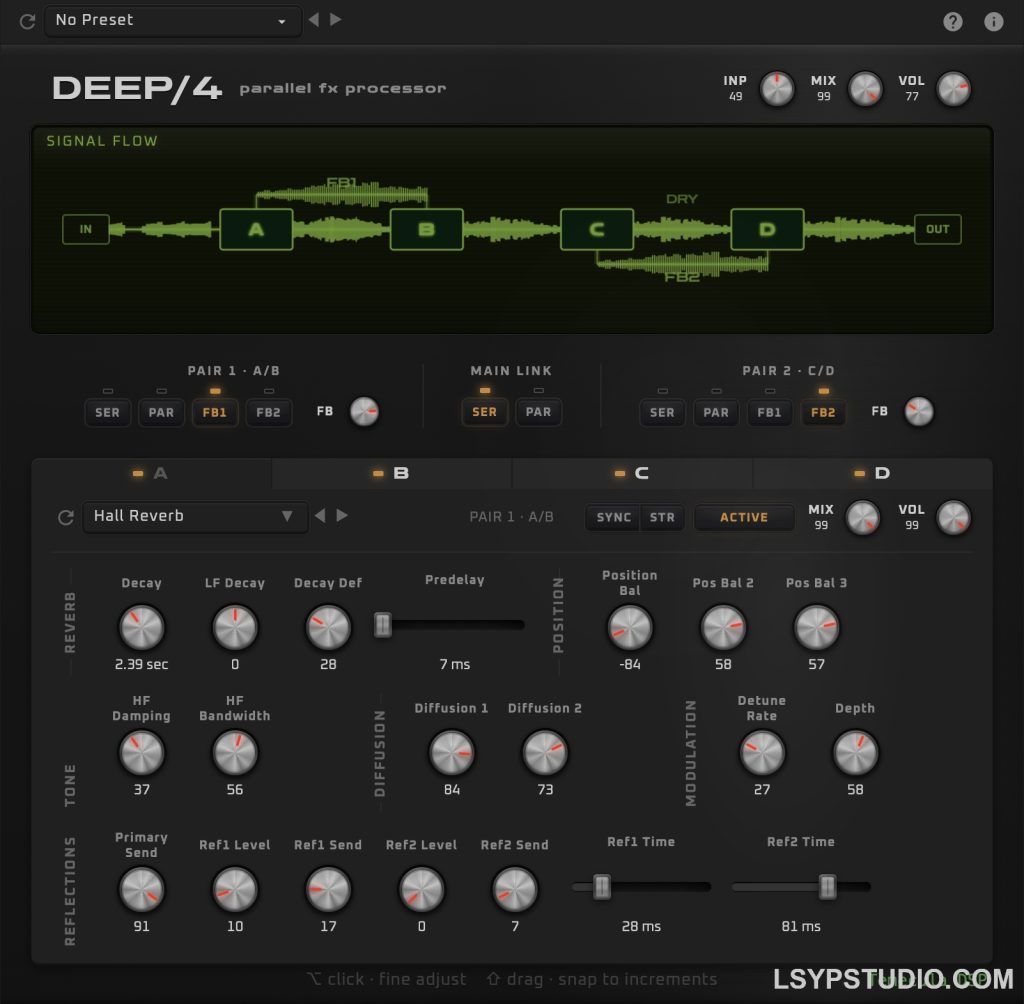Viewport: 1024px width, 1004px height.
Task: Click the preset reload icon at top left
Action: [26, 21]
